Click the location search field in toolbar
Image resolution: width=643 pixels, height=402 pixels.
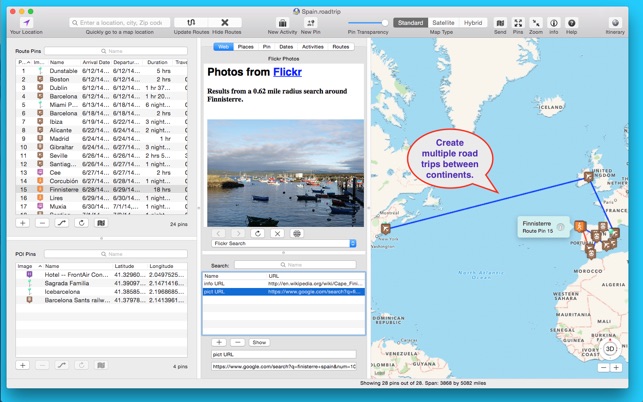(x=120, y=23)
